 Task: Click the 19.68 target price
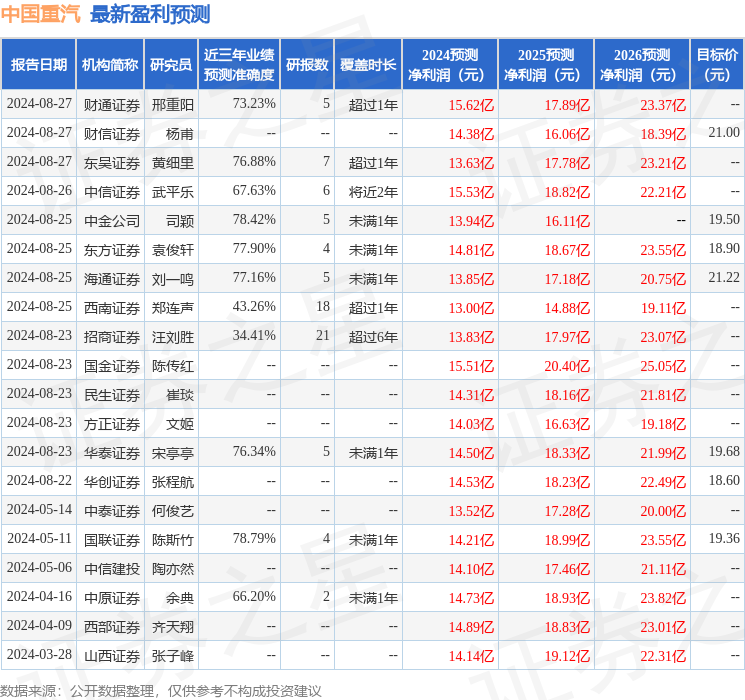724,451
